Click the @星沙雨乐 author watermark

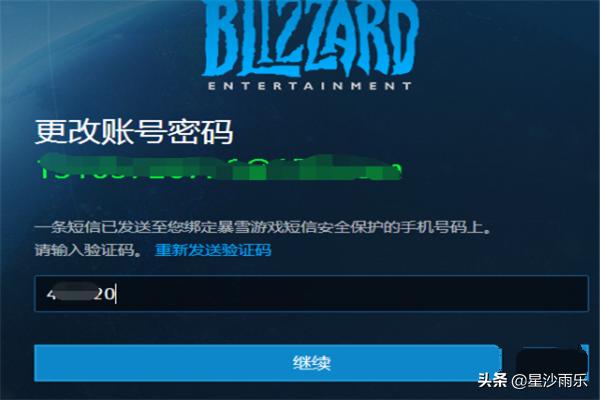pyautogui.click(x=550, y=380)
